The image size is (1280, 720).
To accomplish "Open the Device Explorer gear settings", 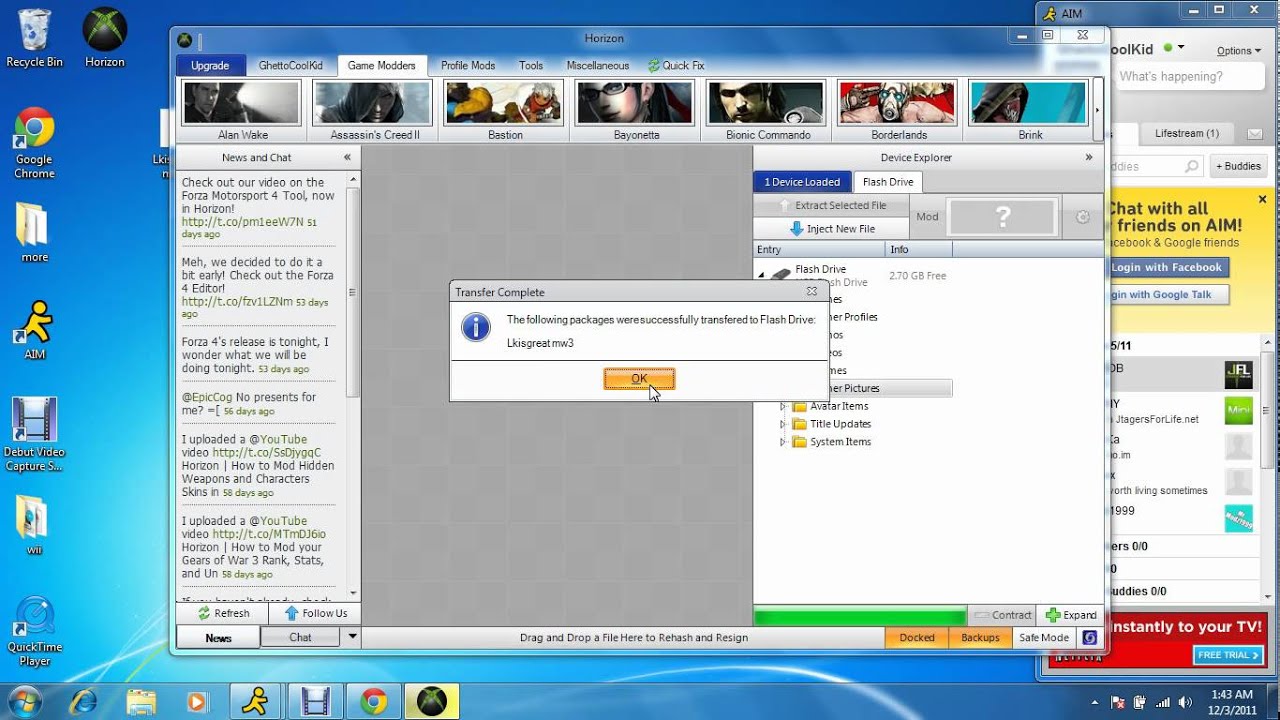I will point(1082,217).
